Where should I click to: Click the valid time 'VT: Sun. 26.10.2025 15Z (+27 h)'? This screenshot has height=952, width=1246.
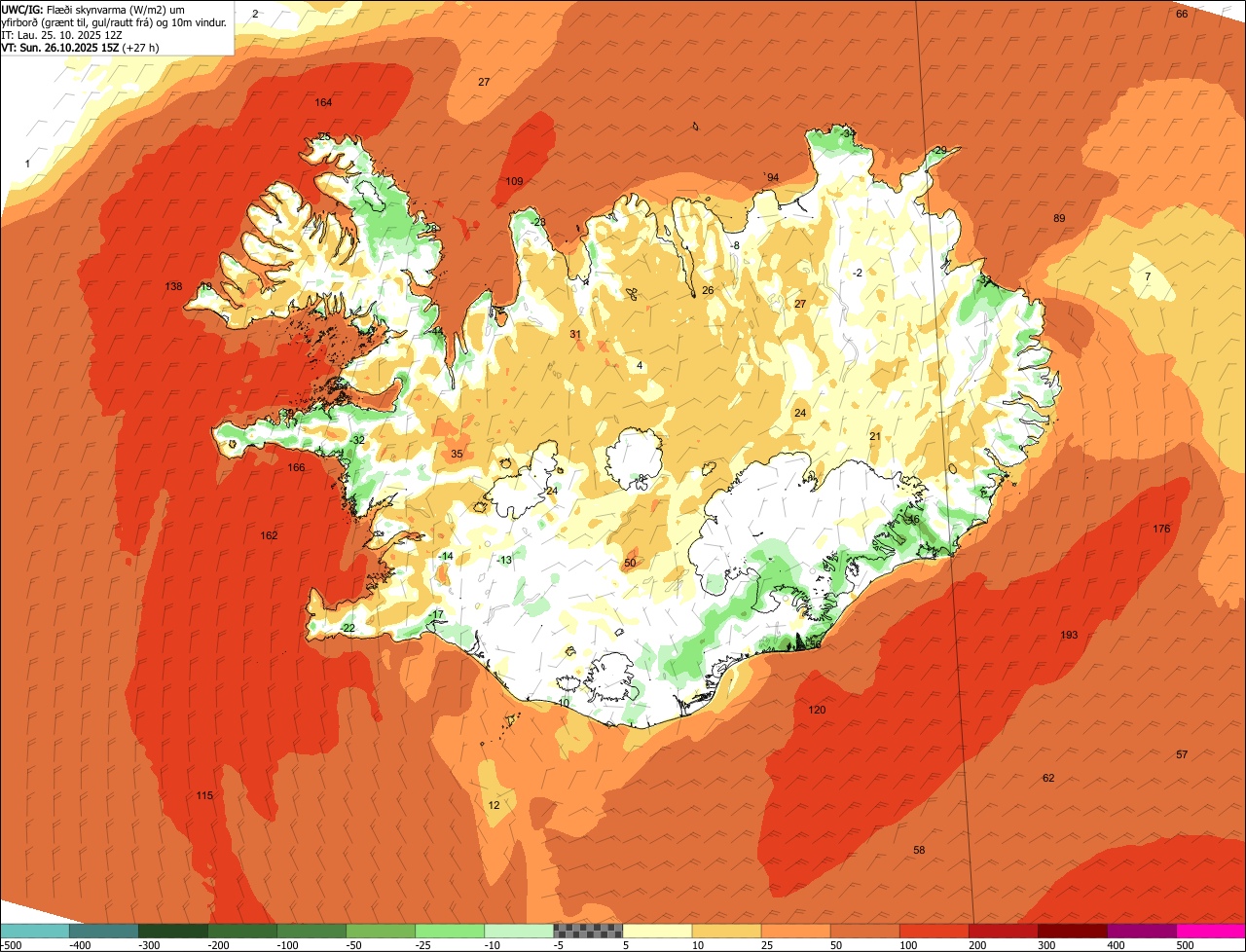81,47
